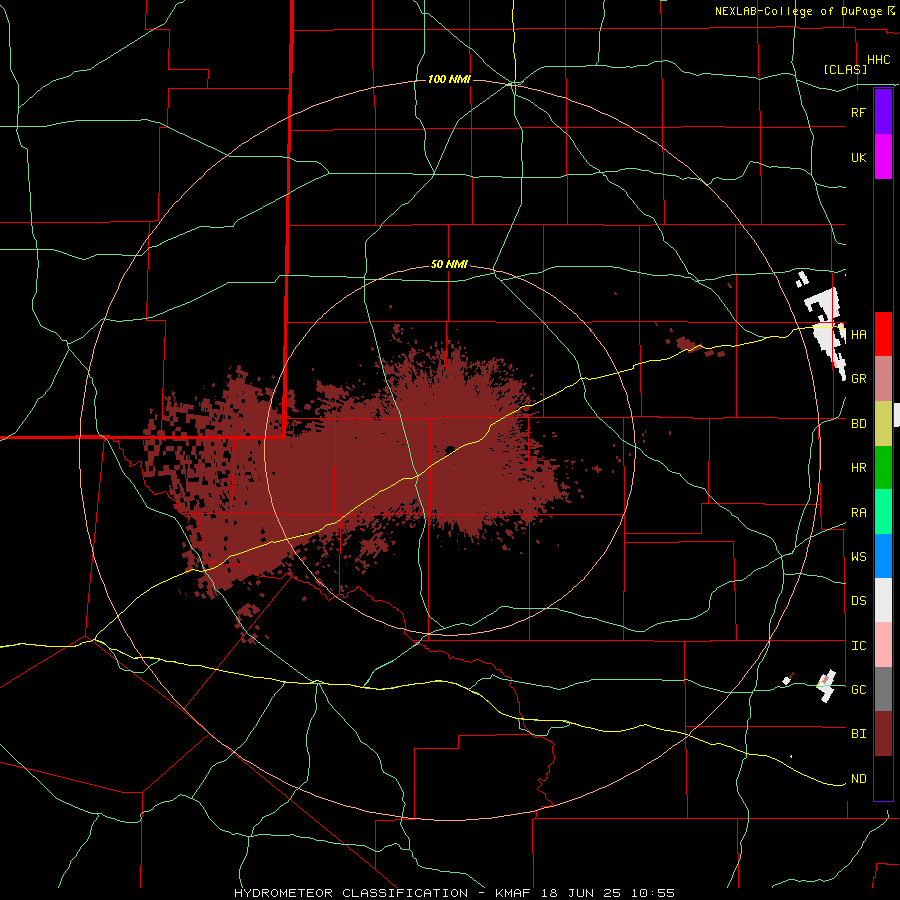
Task: Click the white DS legend swatch
Action: [x=883, y=600]
